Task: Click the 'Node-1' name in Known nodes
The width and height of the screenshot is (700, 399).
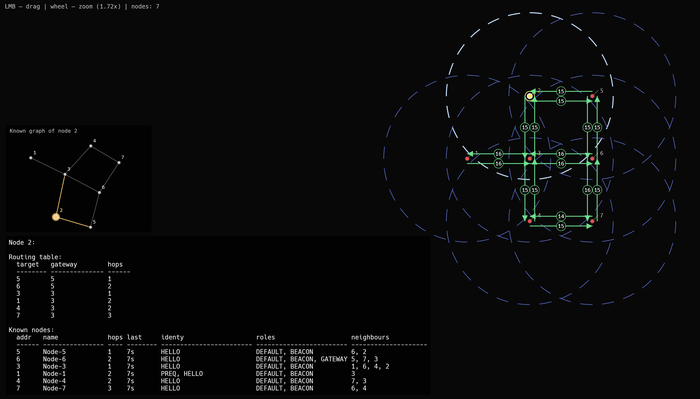Action: pyautogui.click(x=54, y=374)
